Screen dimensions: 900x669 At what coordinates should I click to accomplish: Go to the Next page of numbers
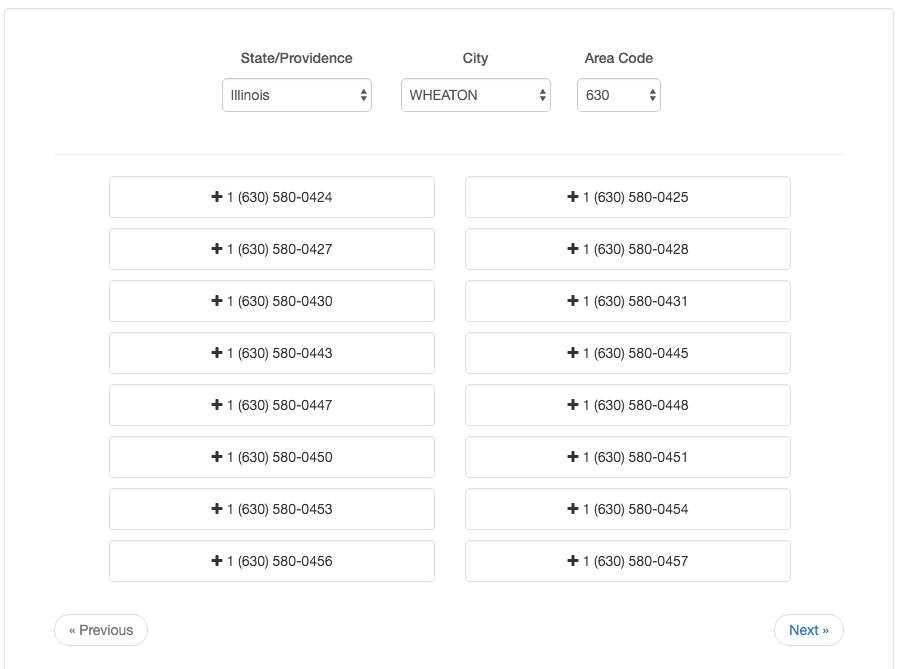coord(809,630)
